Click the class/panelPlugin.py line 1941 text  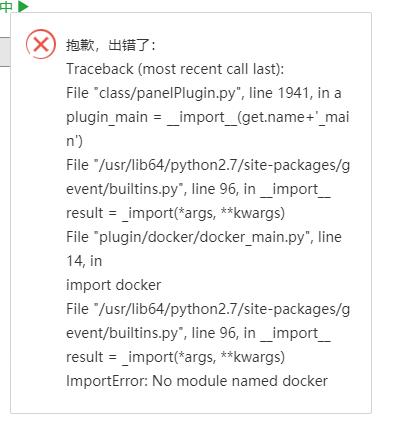(x=204, y=93)
